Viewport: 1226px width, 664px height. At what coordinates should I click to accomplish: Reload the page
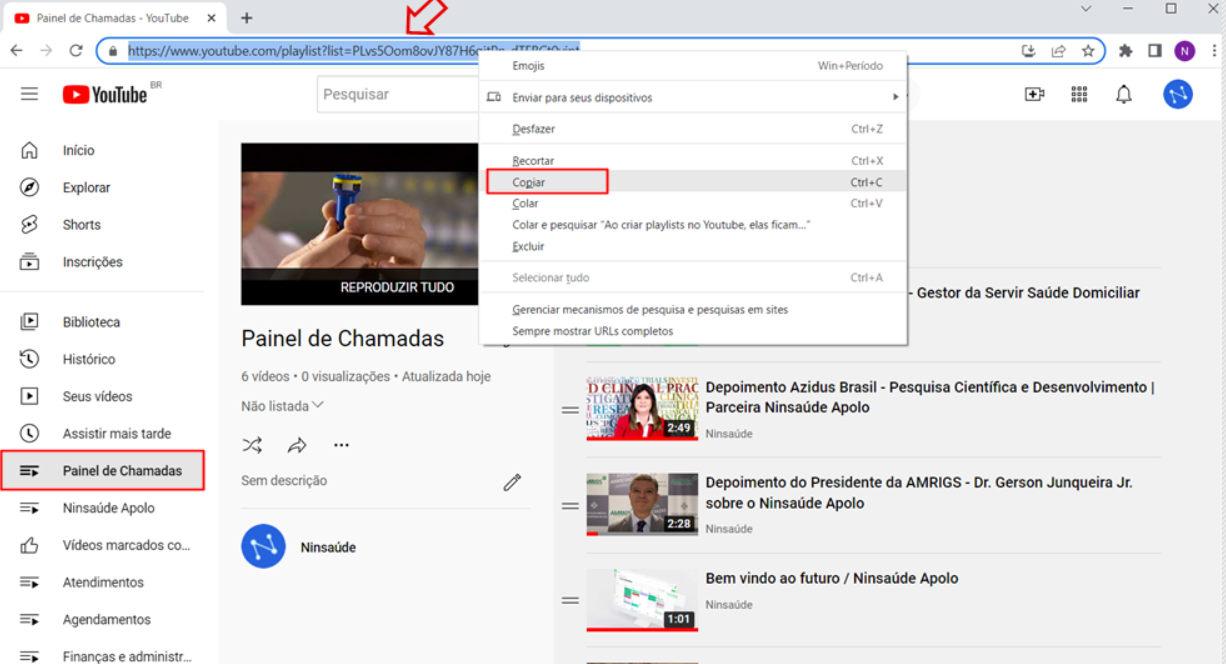76,50
